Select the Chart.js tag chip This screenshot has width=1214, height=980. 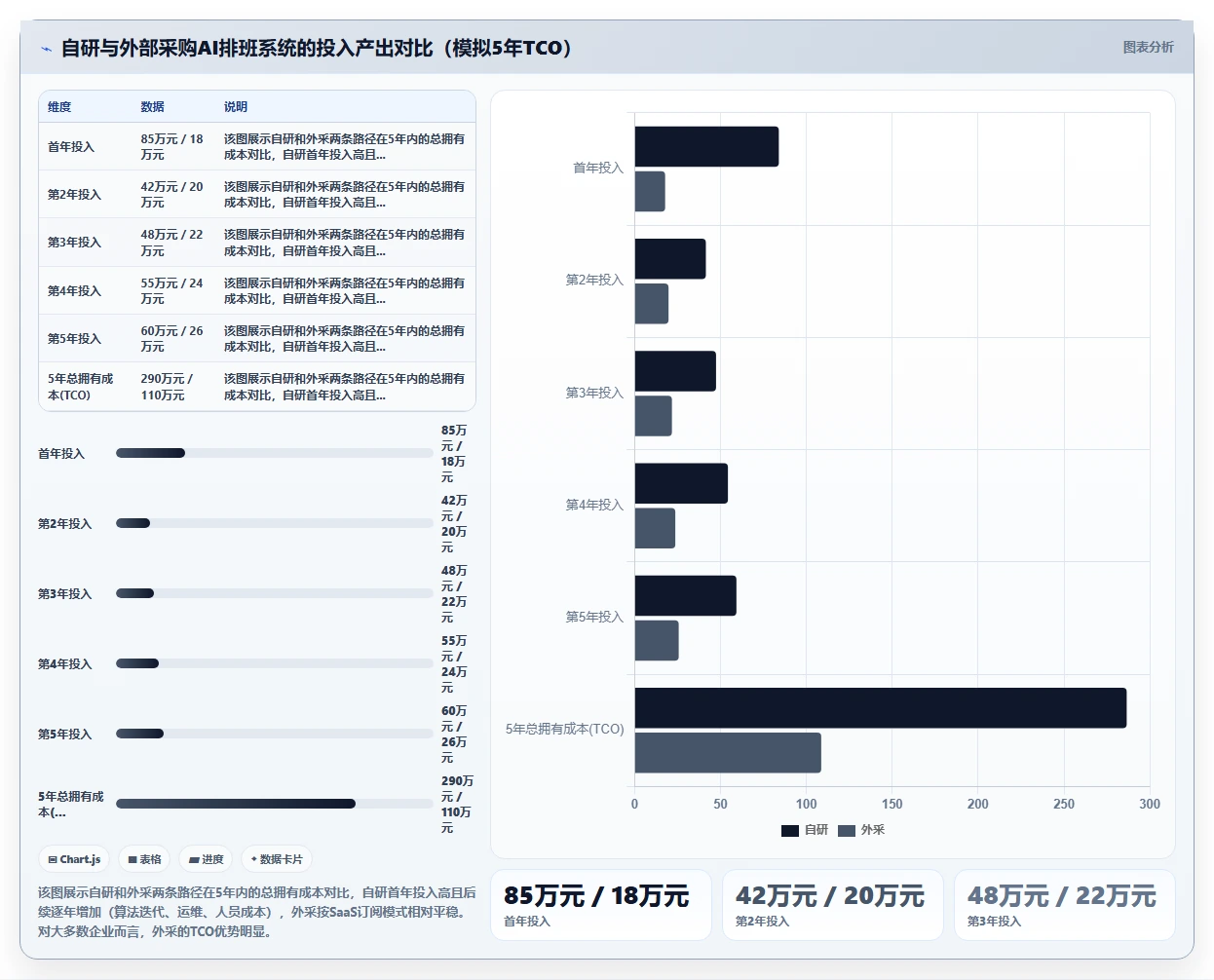[75, 859]
